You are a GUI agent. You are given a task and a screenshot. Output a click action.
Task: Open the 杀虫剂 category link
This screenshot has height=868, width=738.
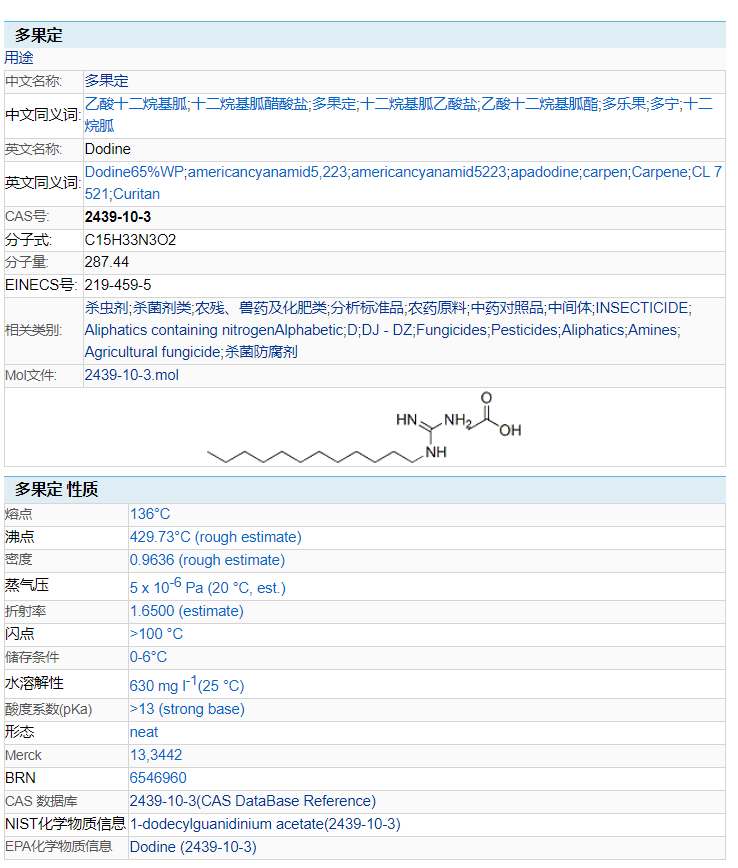tap(107, 308)
